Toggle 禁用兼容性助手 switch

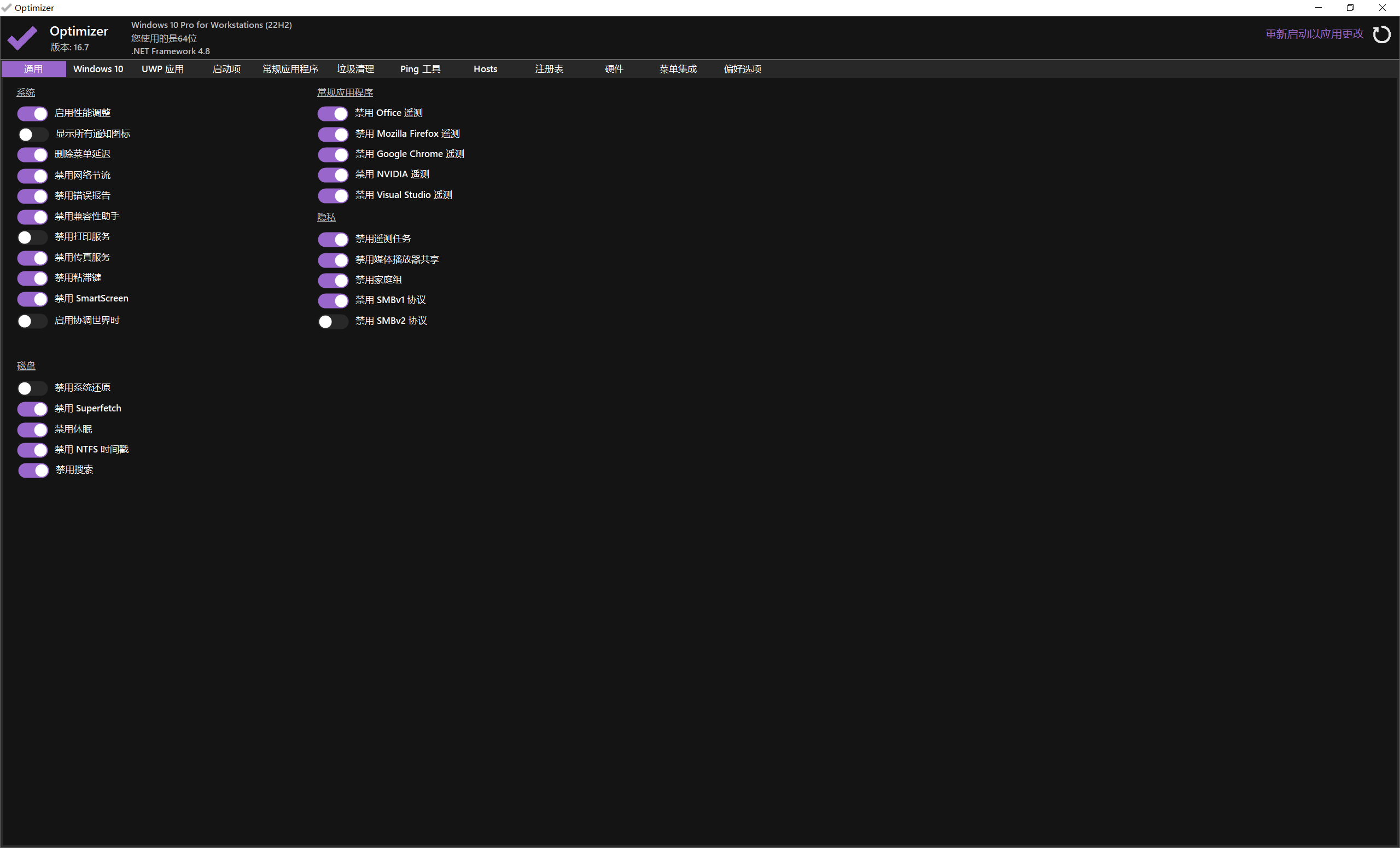pyautogui.click(x=32, y=217)
